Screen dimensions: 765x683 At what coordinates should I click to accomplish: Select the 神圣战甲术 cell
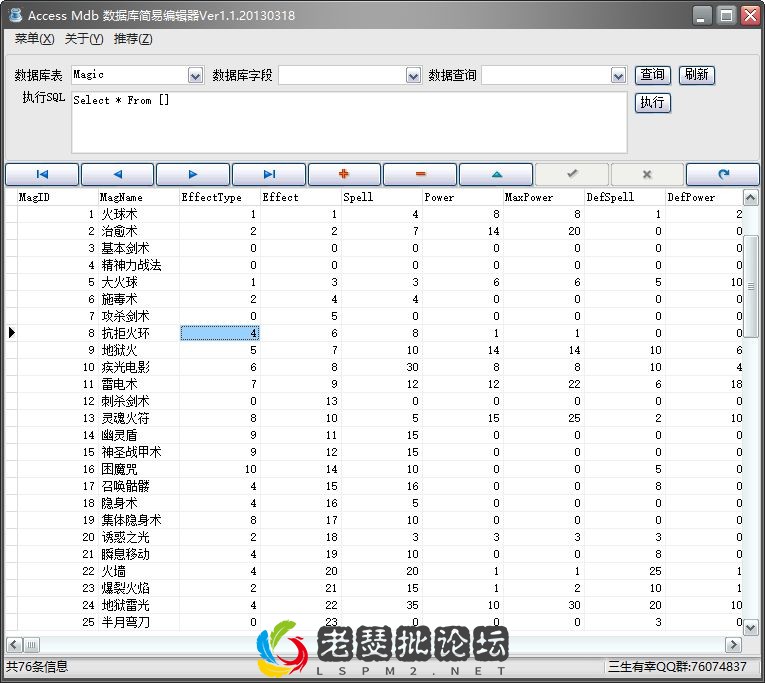(139, 452)
